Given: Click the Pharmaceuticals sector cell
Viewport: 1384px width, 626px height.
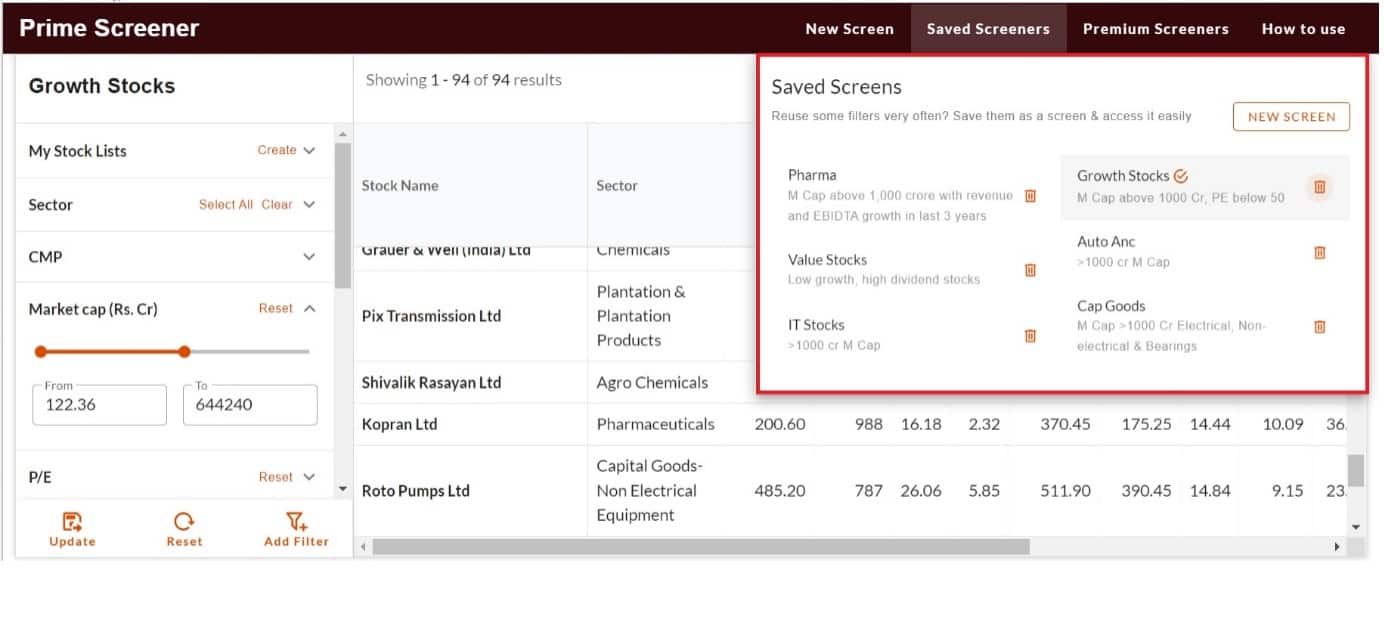Looking at the screenshot, I should [656, 424].
